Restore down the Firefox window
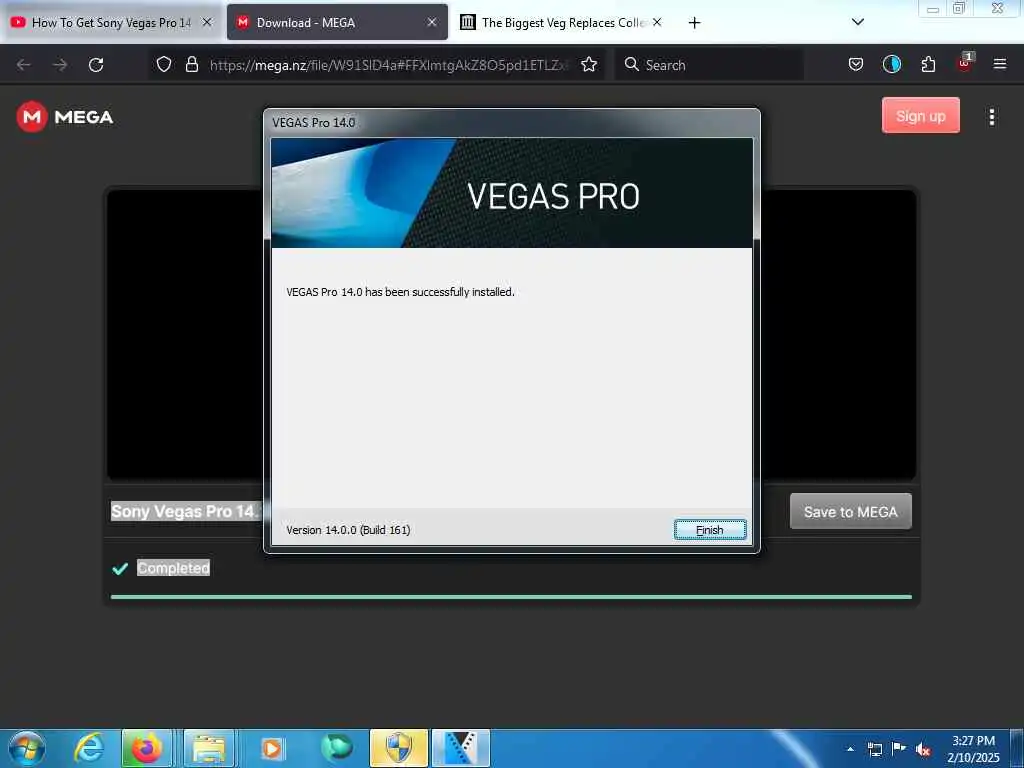This screenshot has height=768, width=1024. (x=959, y=8)
